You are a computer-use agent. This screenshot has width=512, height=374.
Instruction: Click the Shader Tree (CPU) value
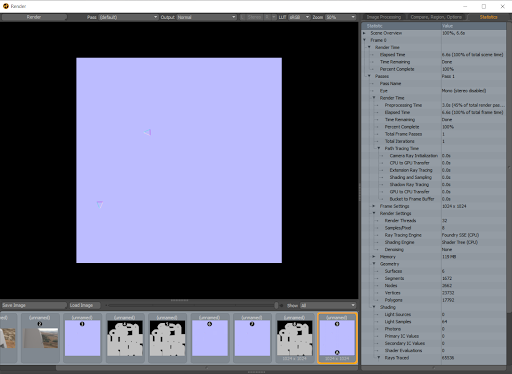coord(460,242)
